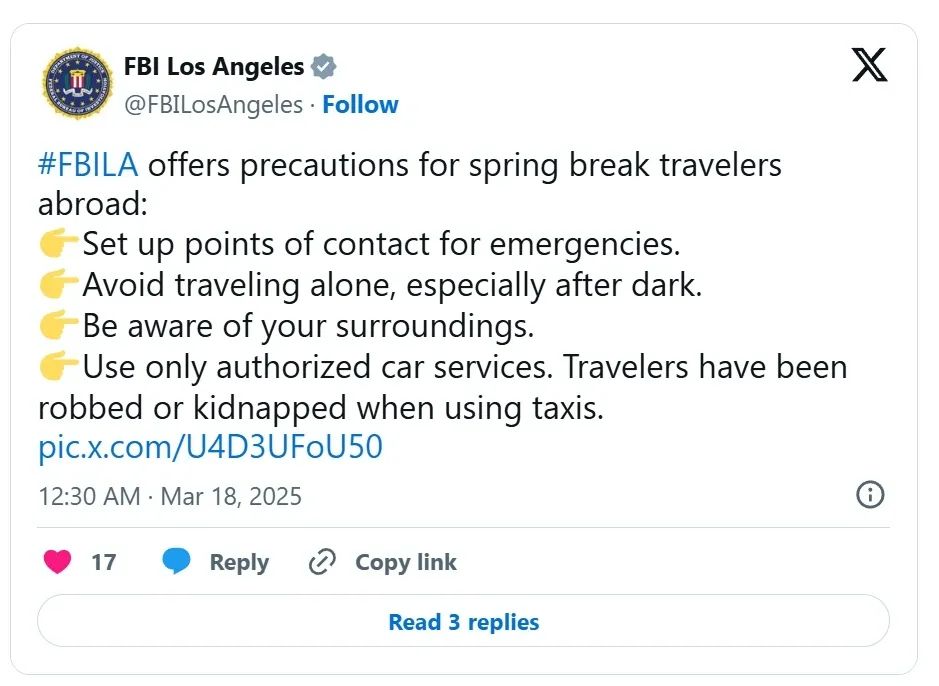Click the pointing hand before Be aware

(58, 326)
